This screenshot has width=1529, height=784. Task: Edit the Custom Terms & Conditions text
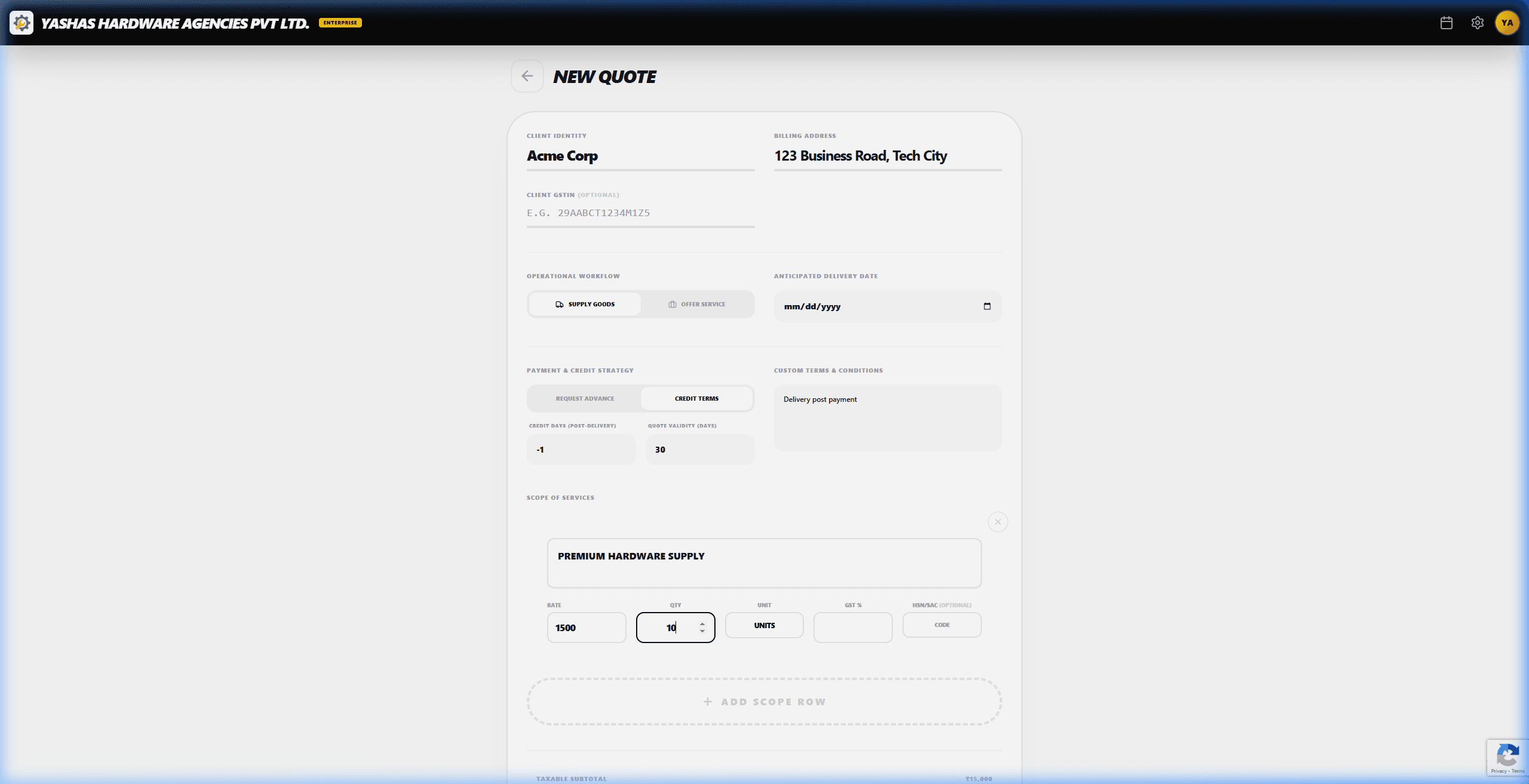888,418
